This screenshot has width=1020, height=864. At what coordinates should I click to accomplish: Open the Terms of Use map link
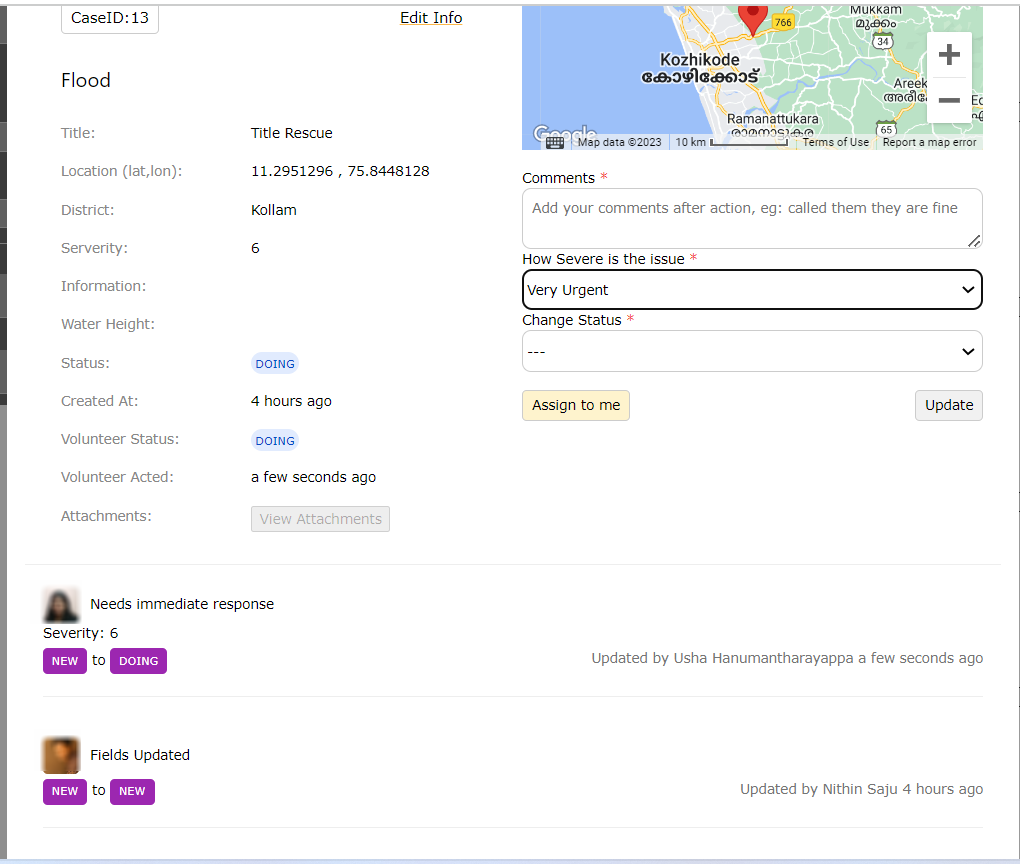click(x=835, y=142)
